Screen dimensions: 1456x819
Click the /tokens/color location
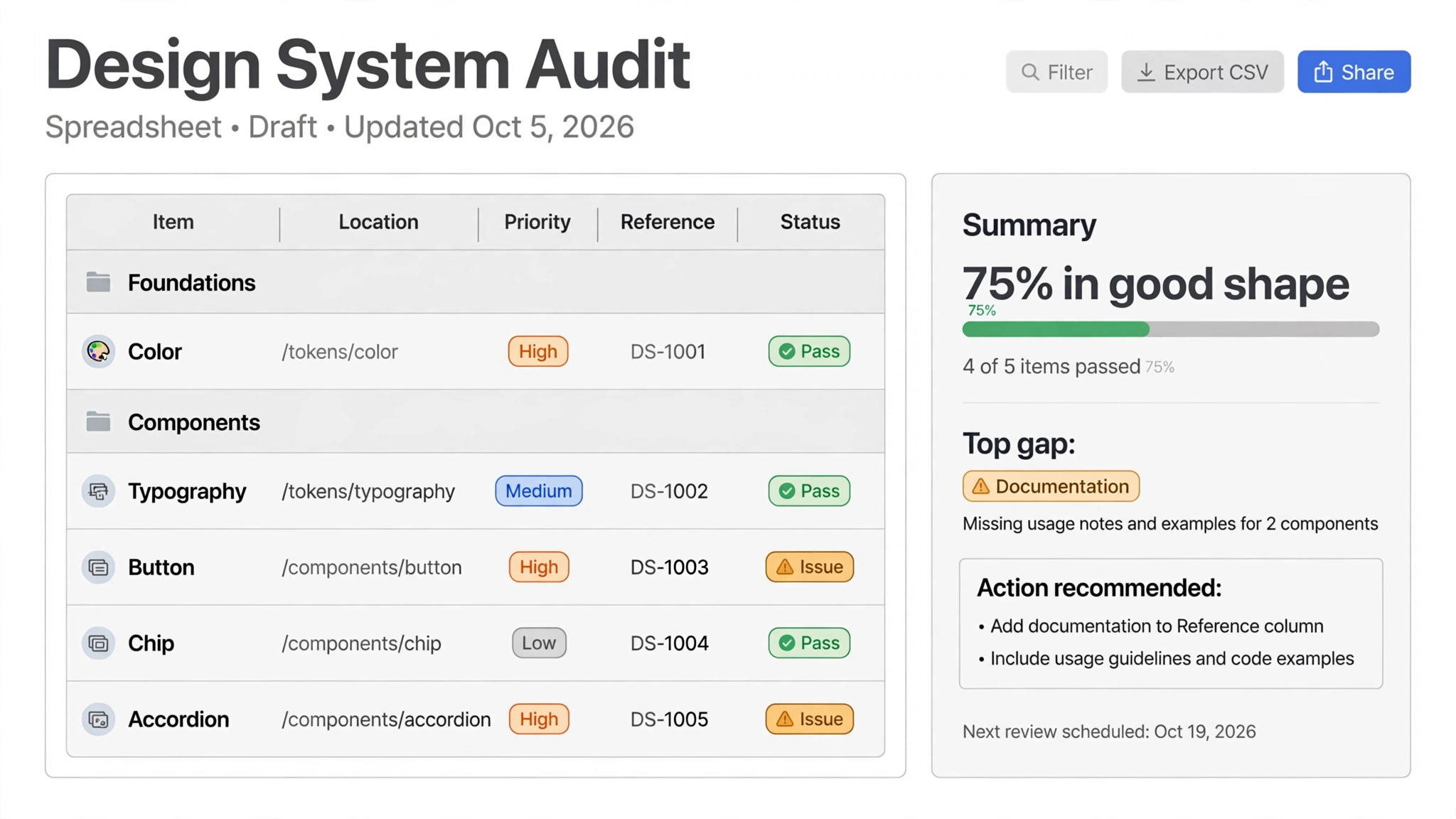click(340, 352)
